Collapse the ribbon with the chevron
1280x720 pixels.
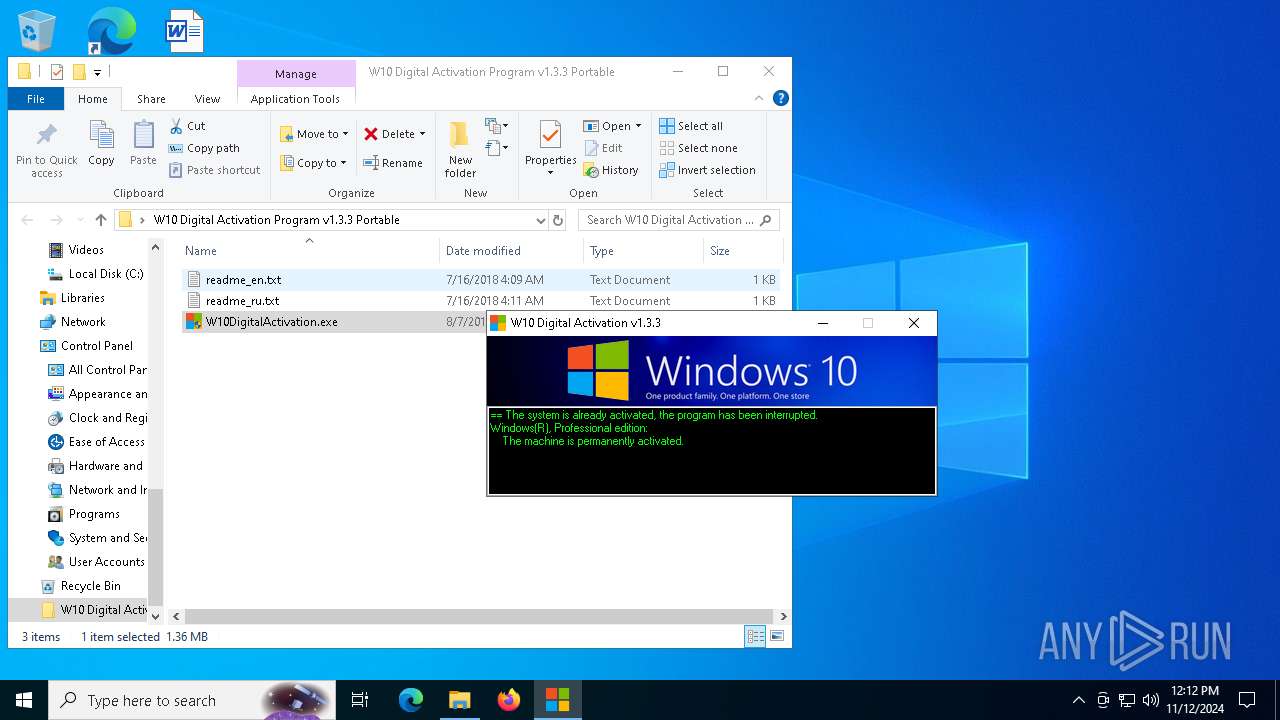760,98
